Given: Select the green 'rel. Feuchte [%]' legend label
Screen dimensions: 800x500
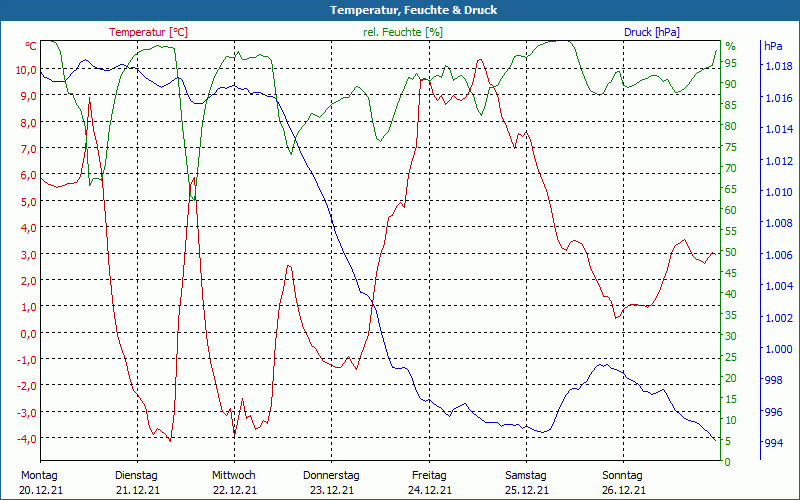Looking at the screenshot, I should point(403,32).
